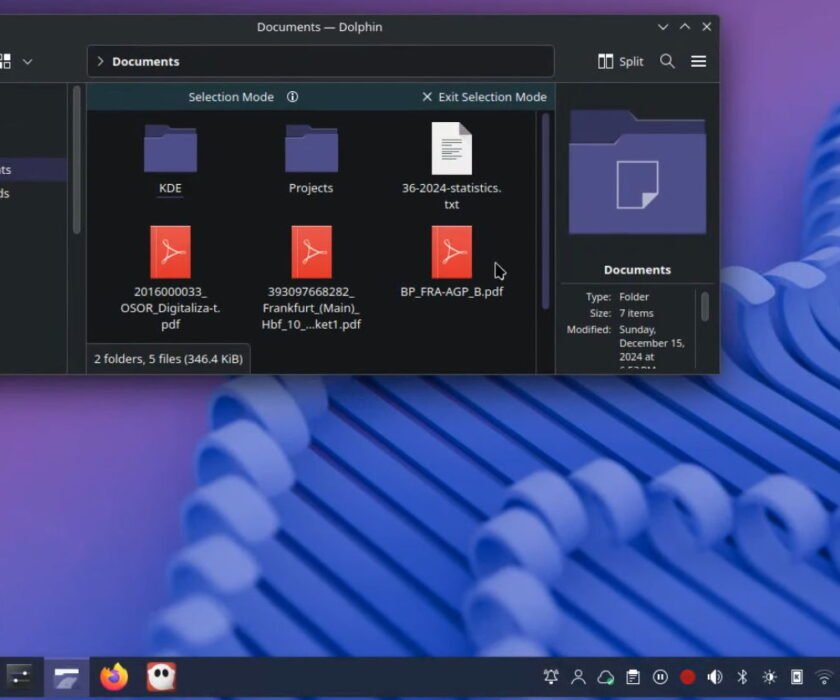Image resolution: width=840 pixels, height=700 pixels.
Task: Launch Firefox from the taskbar
Action: point(114,677)
